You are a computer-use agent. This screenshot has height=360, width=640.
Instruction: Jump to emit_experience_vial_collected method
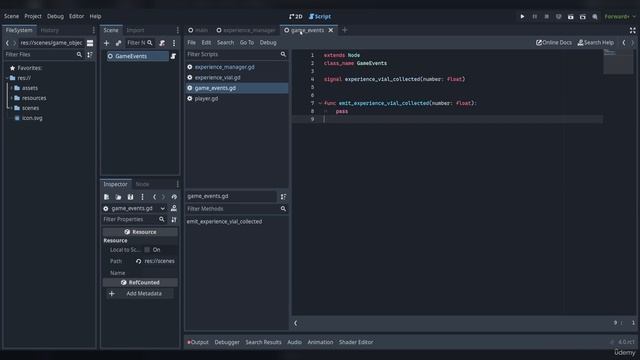tap(224, 222)
